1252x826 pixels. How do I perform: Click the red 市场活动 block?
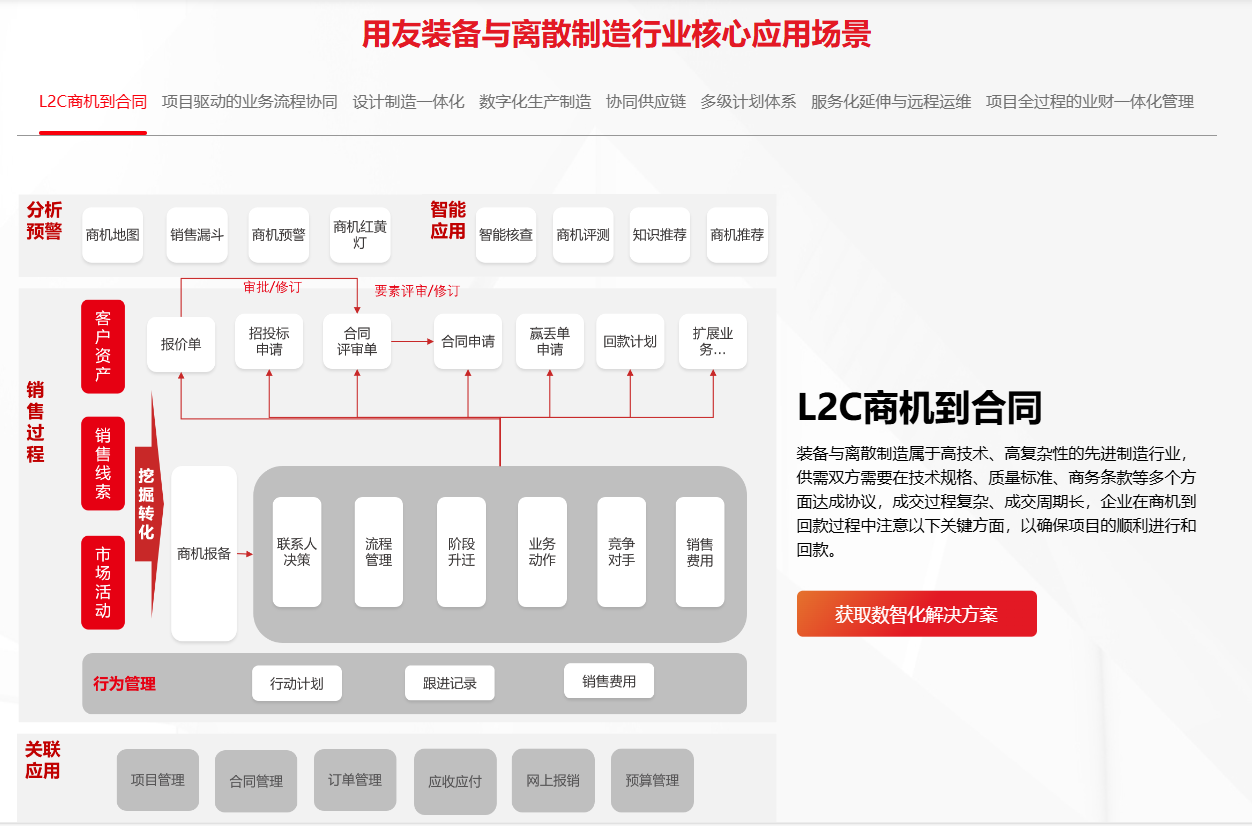[103, 582]
